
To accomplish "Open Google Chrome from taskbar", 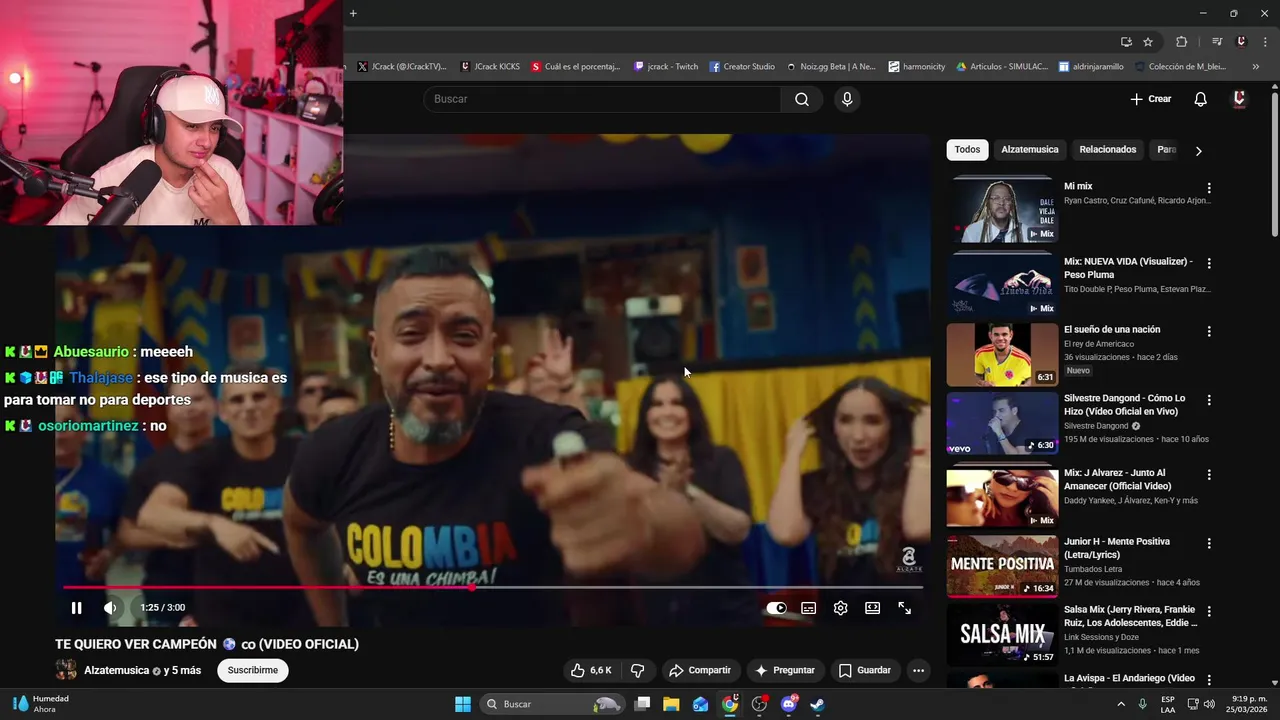I will (x=730, y=704).
